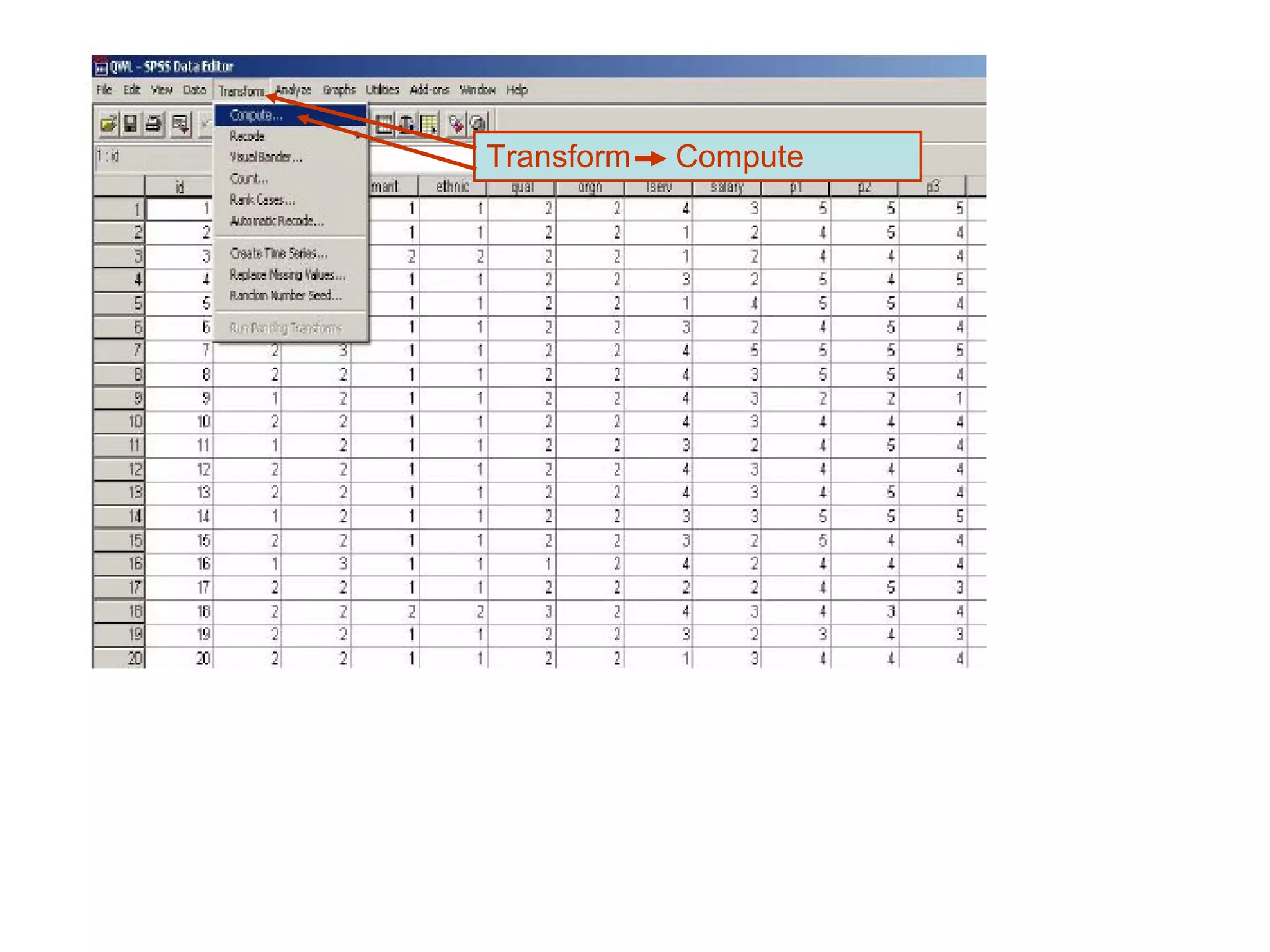
Task: Select the id column header
Action: (x=179, y=186)
